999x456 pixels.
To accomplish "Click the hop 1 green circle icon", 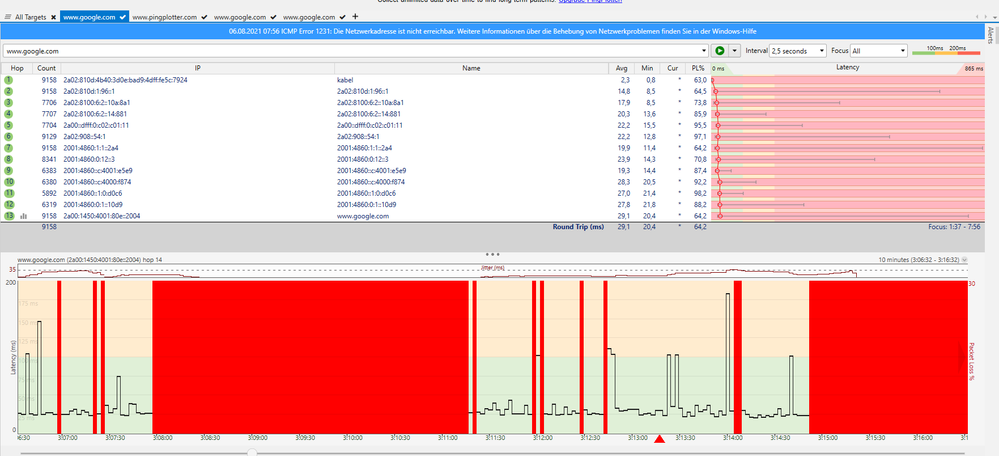I will [8, 79].
